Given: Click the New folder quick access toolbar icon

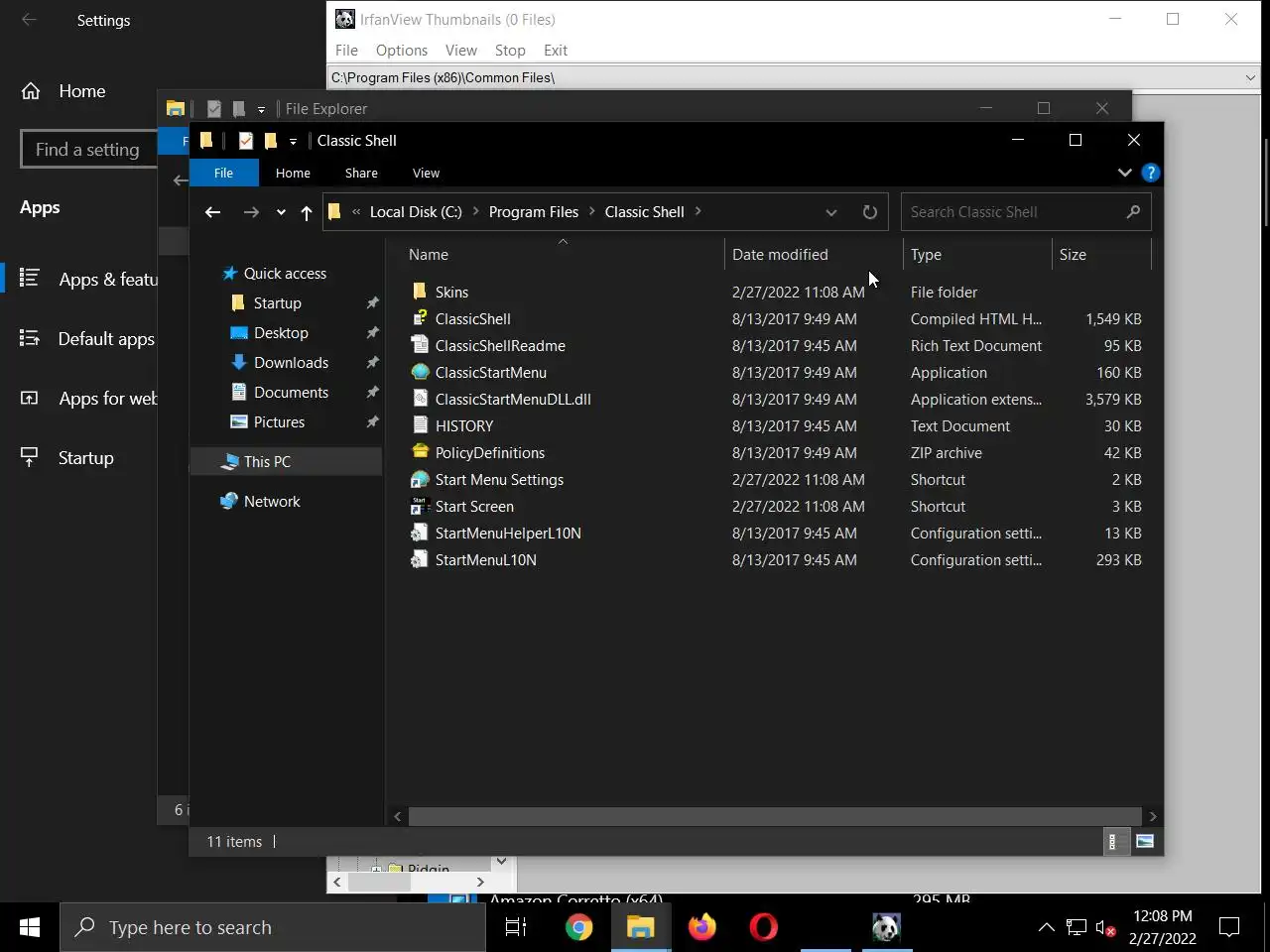Looking at the screenshot, I should point(270,141).
